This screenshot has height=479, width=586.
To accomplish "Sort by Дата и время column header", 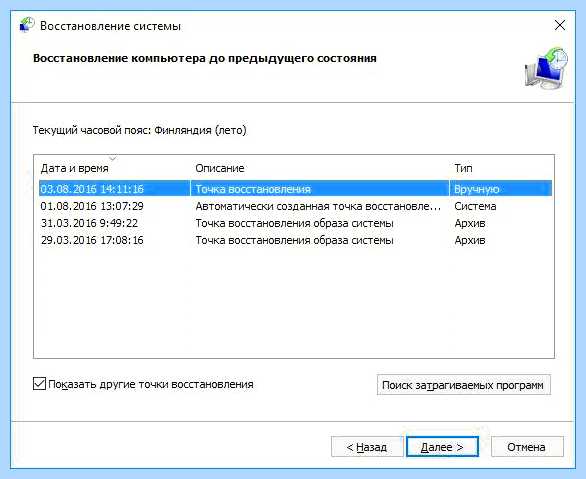I will pos(74,169).
